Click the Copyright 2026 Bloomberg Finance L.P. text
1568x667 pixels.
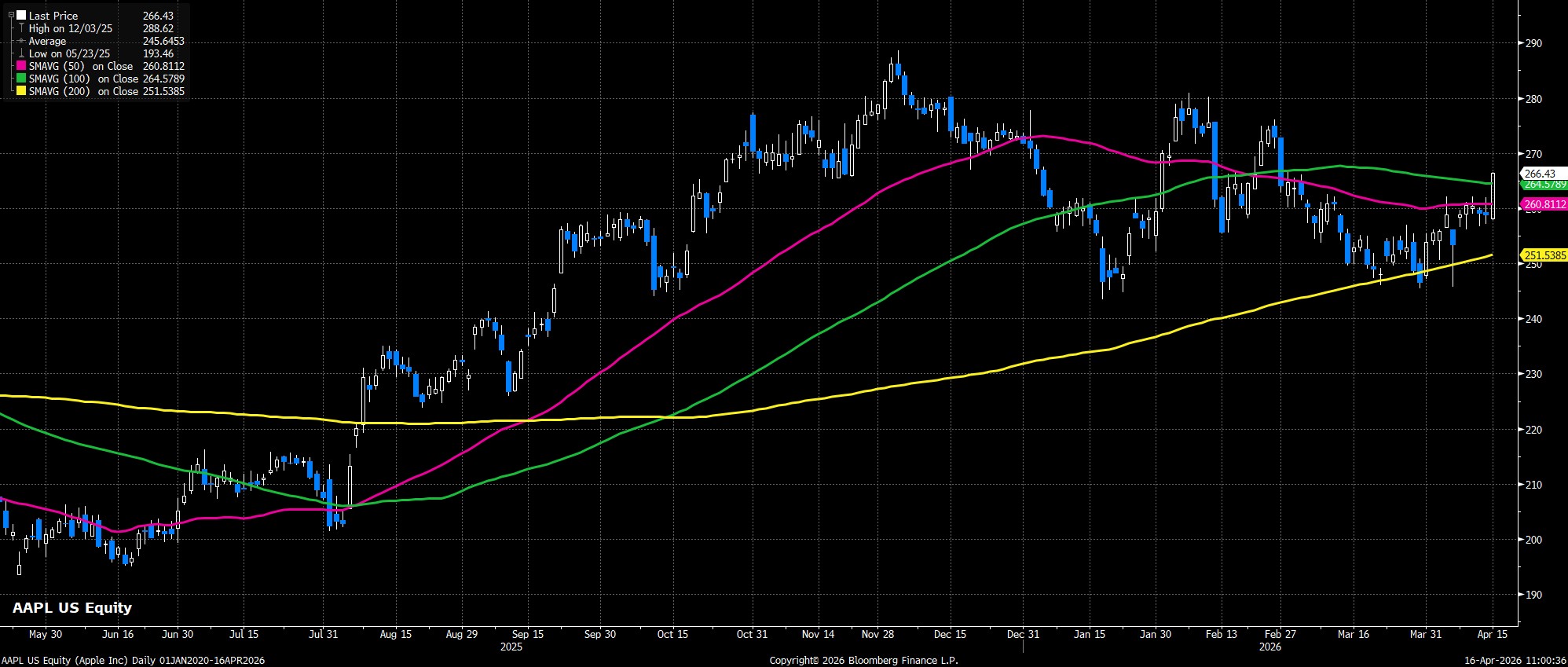[x=863, y=661]
